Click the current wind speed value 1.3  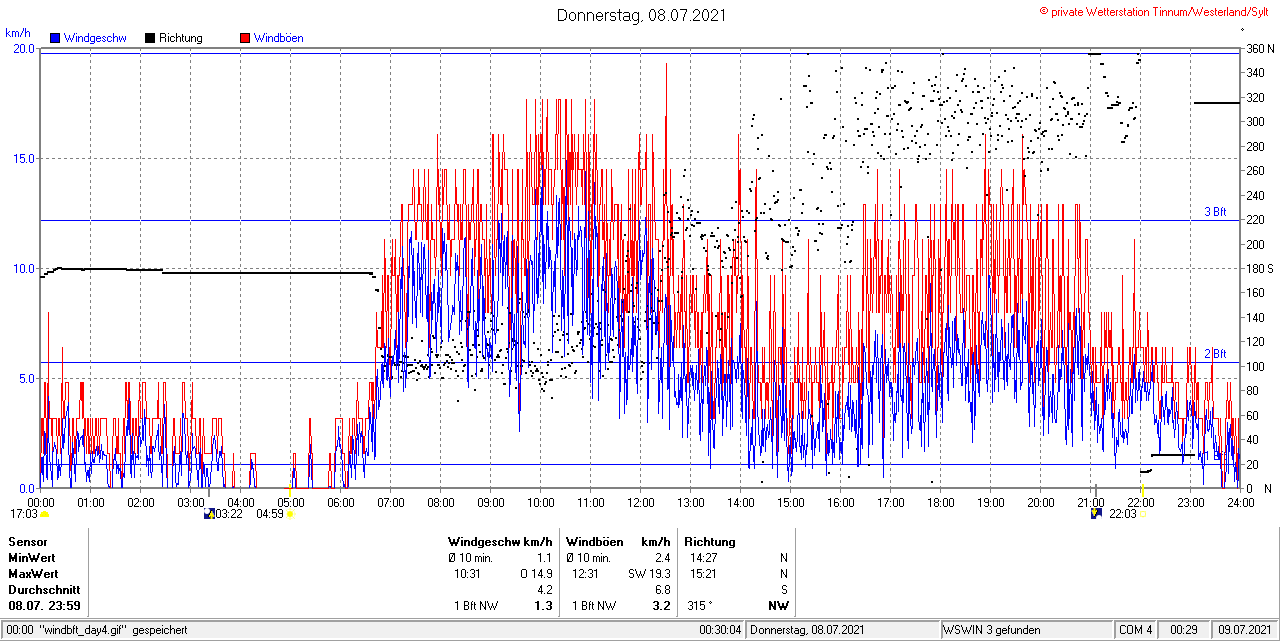[x=544, y=606]
